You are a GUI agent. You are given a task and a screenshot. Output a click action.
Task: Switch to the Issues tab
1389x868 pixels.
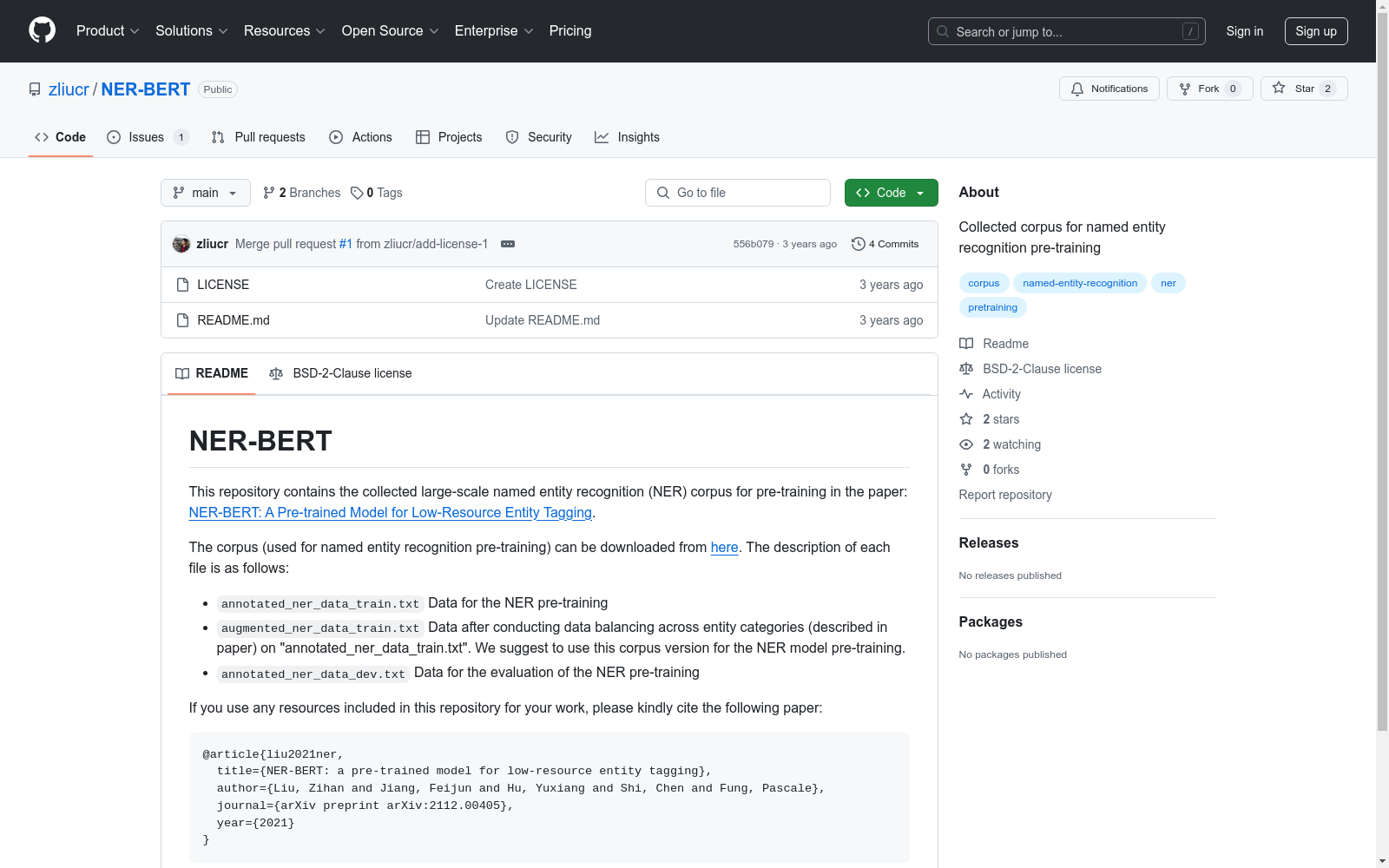coord(148,137)
